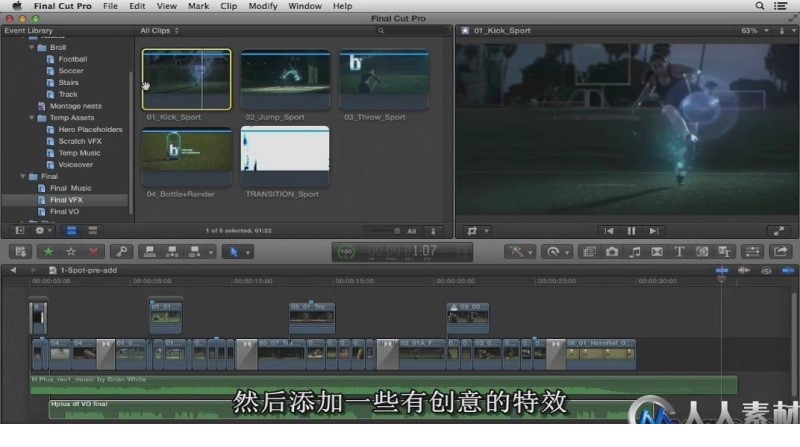
Task: Show the Effects browser
Action: (589, 252)
